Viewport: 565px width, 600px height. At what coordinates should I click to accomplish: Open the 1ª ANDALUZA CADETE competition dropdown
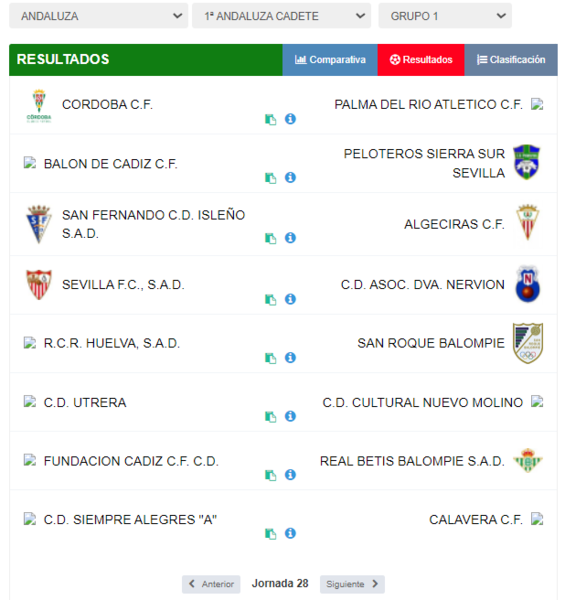[x=281, y=16]
